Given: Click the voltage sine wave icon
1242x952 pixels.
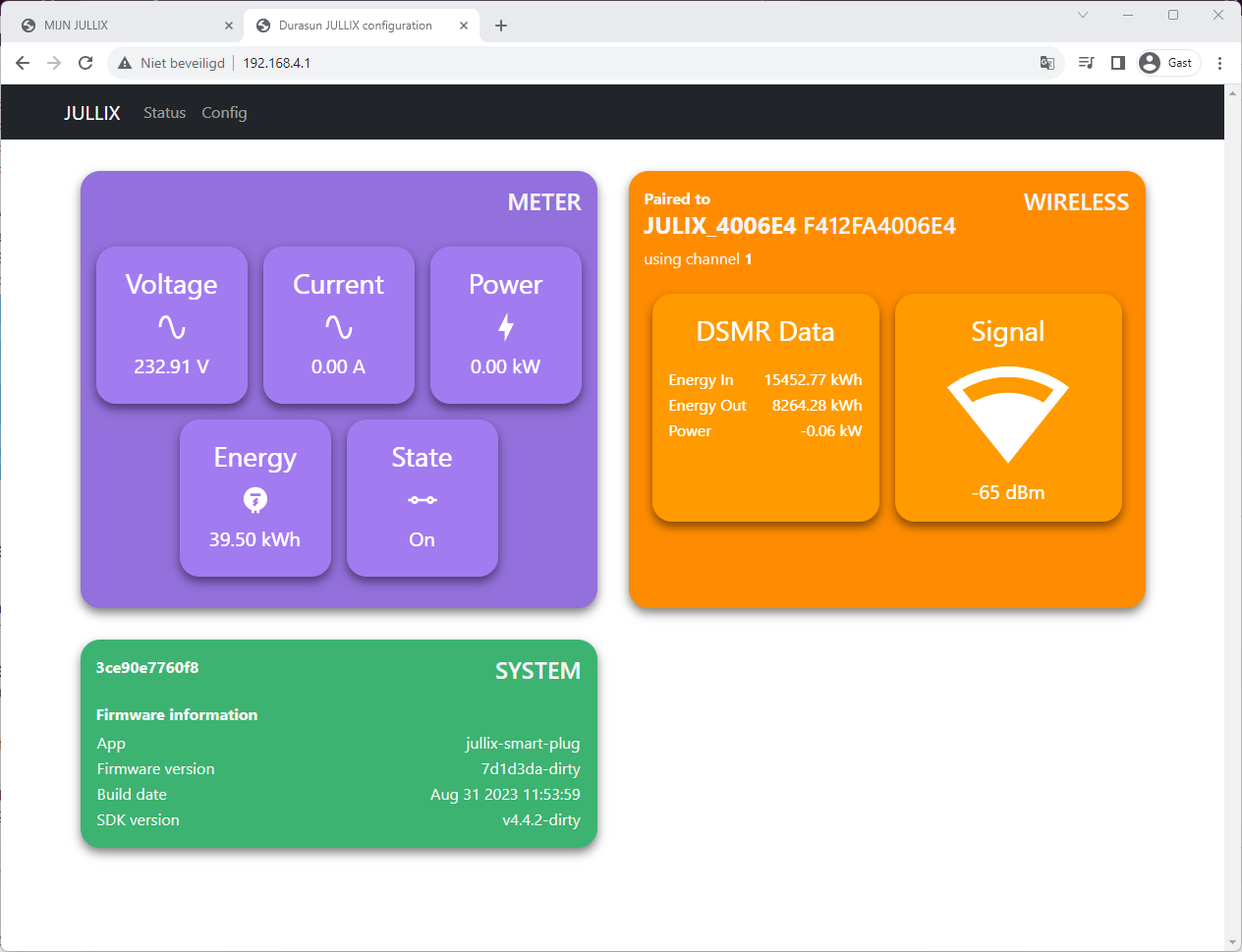Looking at the screenshot, I should tap(172, 327).
